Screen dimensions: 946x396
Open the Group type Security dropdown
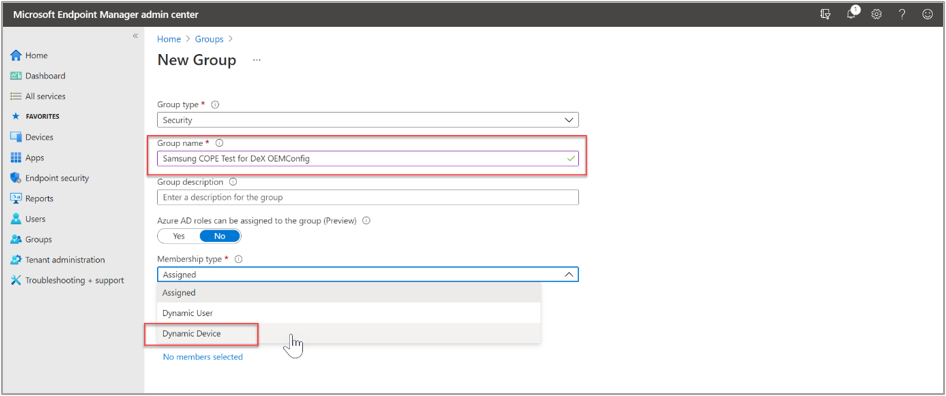click(367, 120)
